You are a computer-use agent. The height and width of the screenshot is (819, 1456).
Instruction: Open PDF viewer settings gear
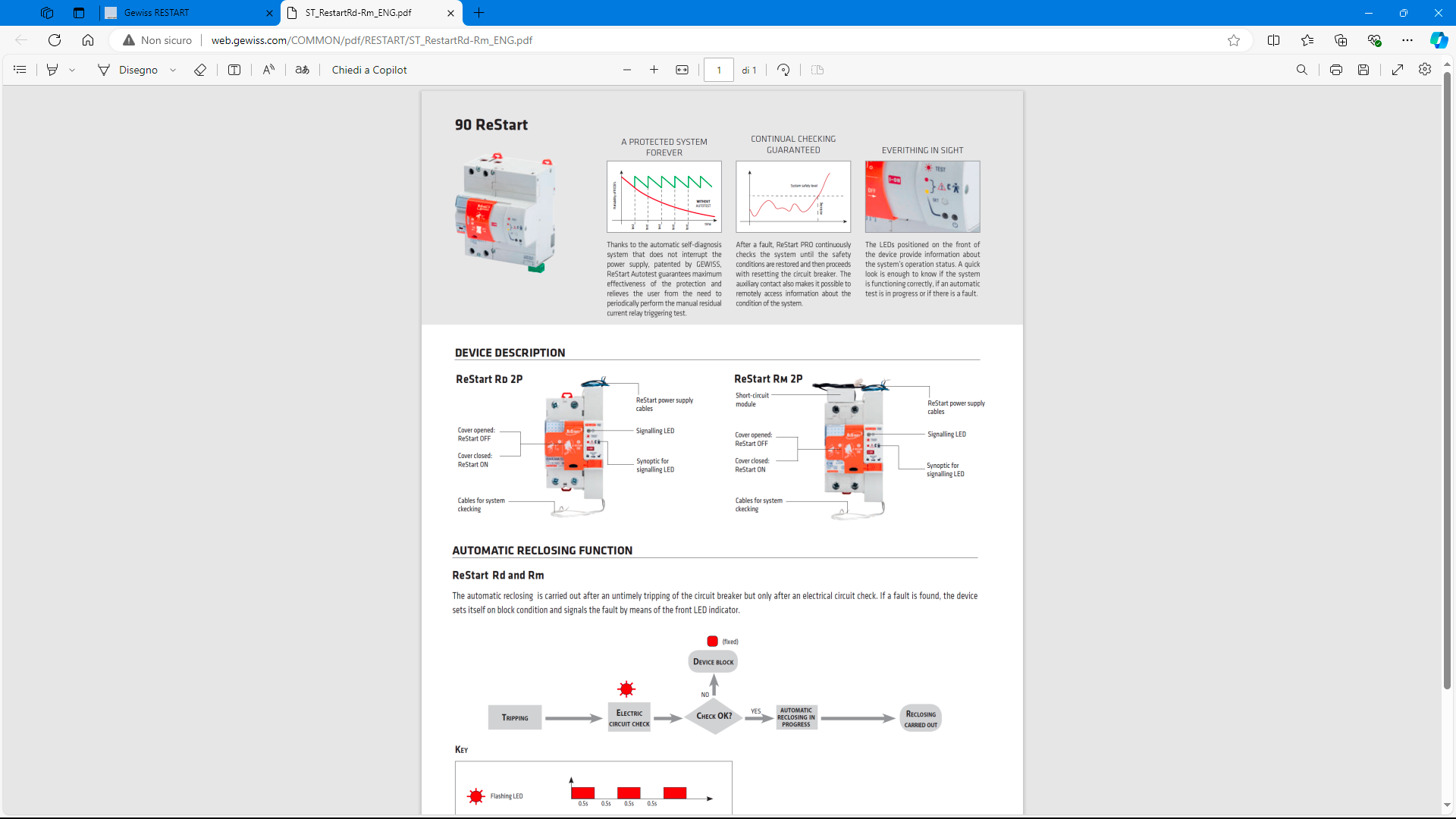coord(1425,69)
